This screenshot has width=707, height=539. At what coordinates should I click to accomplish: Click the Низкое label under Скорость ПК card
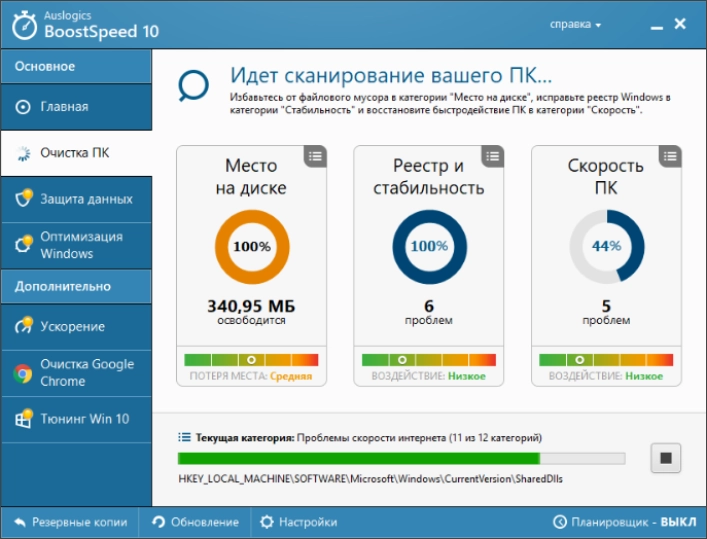644,376
